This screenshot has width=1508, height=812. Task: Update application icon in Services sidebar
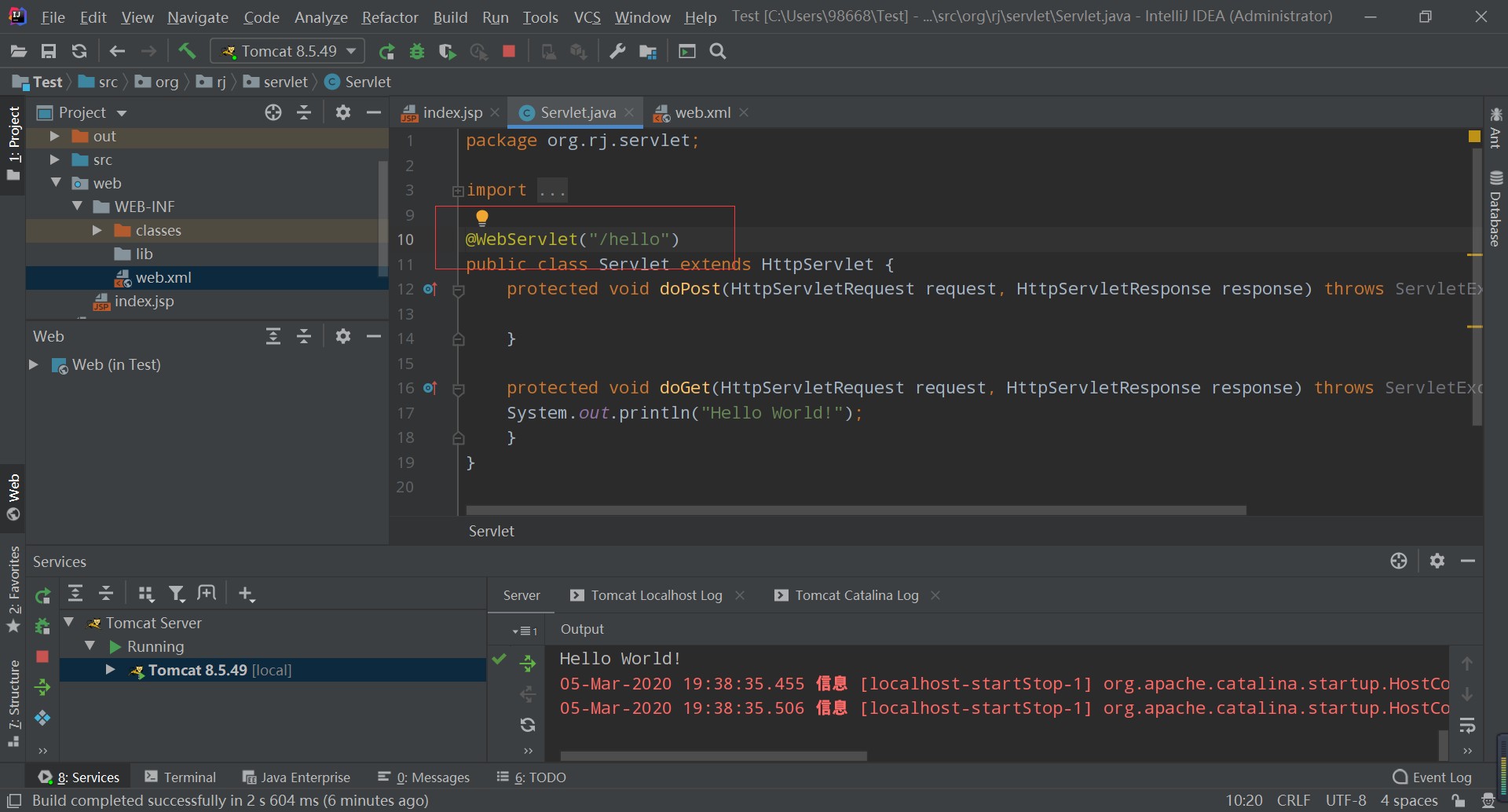[42, 688]
